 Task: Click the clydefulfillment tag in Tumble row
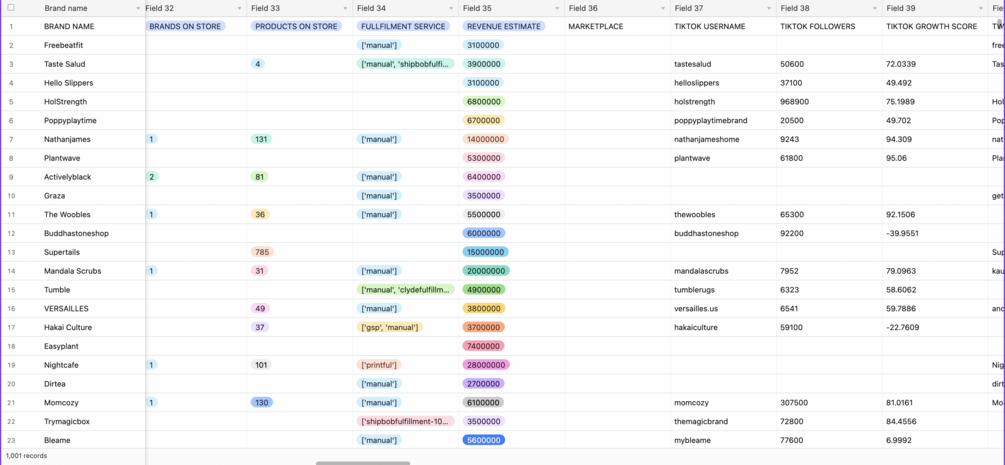pyautogui.click(x=406, y=290)
